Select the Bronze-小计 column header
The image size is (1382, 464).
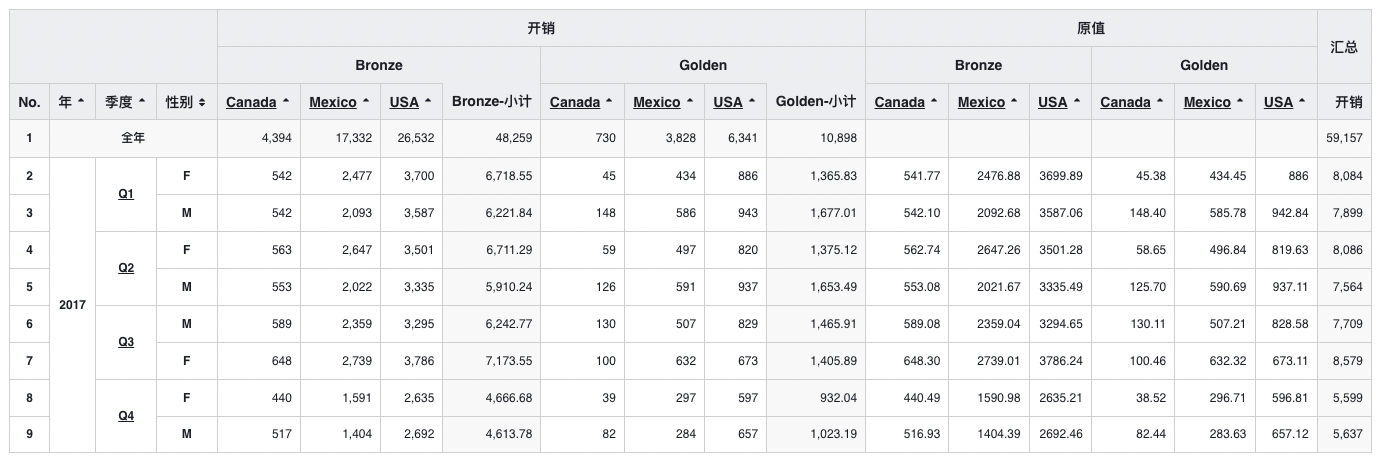pos(491,102)
